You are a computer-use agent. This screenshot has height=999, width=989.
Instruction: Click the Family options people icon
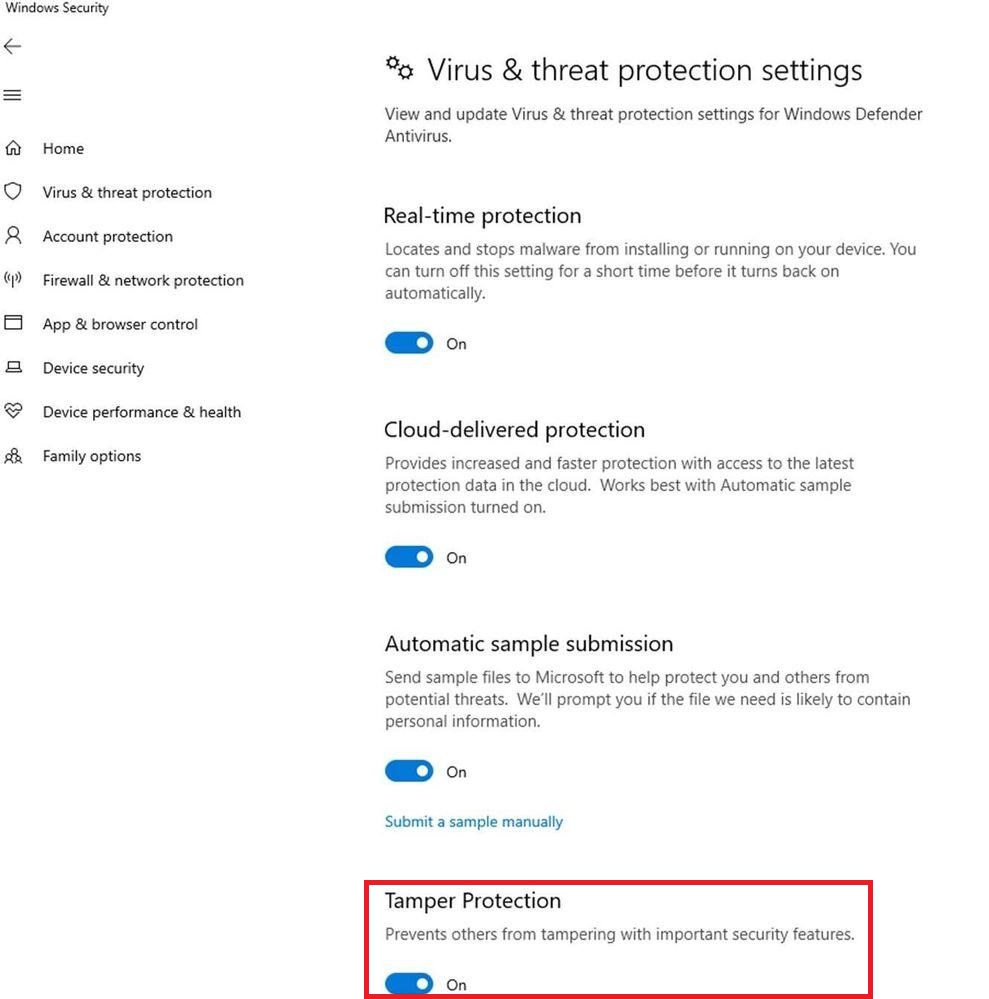[13, 456]
